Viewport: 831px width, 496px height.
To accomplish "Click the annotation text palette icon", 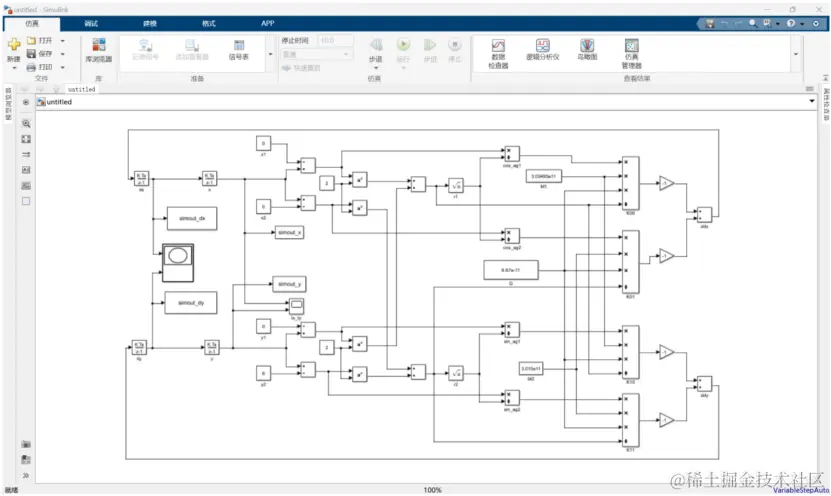I will point(26,170).
